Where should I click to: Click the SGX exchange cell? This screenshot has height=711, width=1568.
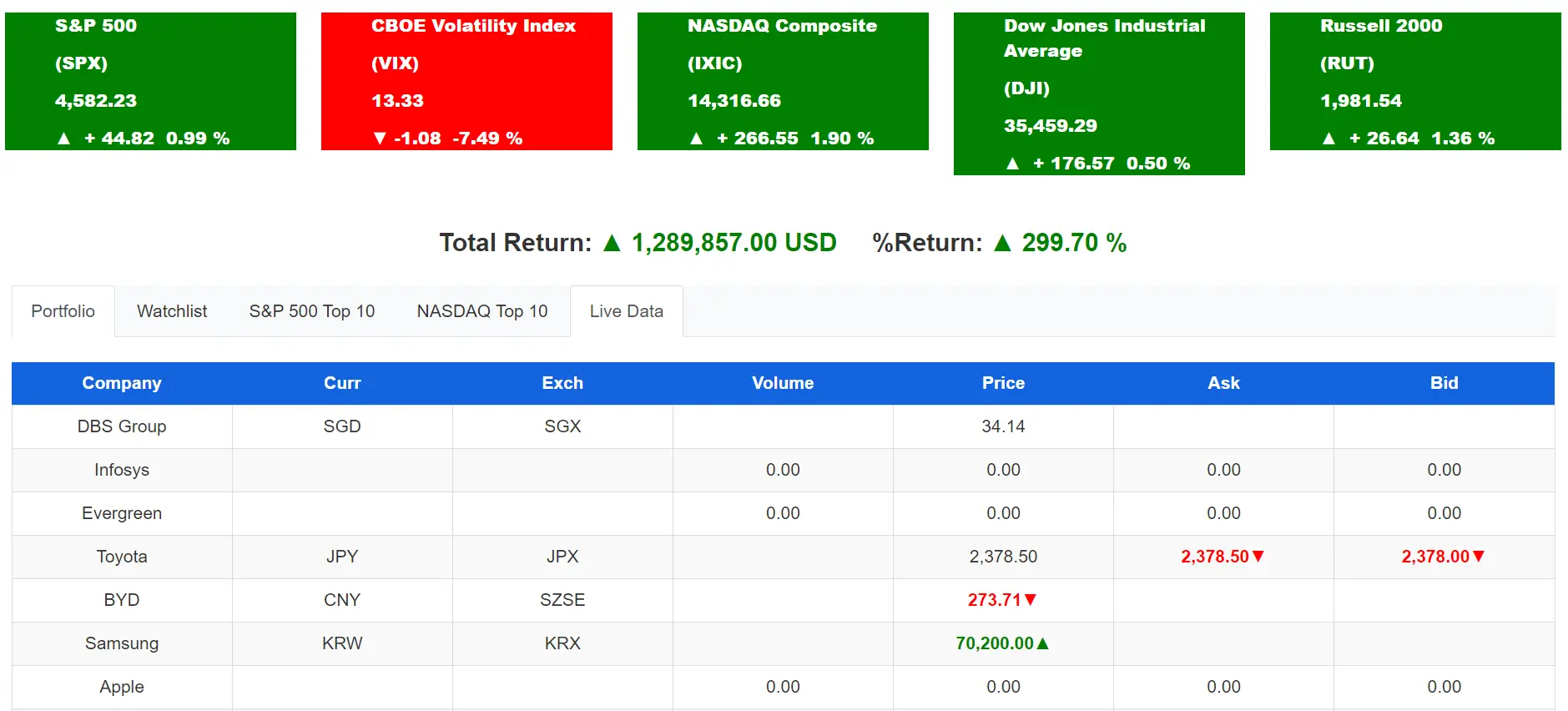tap(562, 426)
